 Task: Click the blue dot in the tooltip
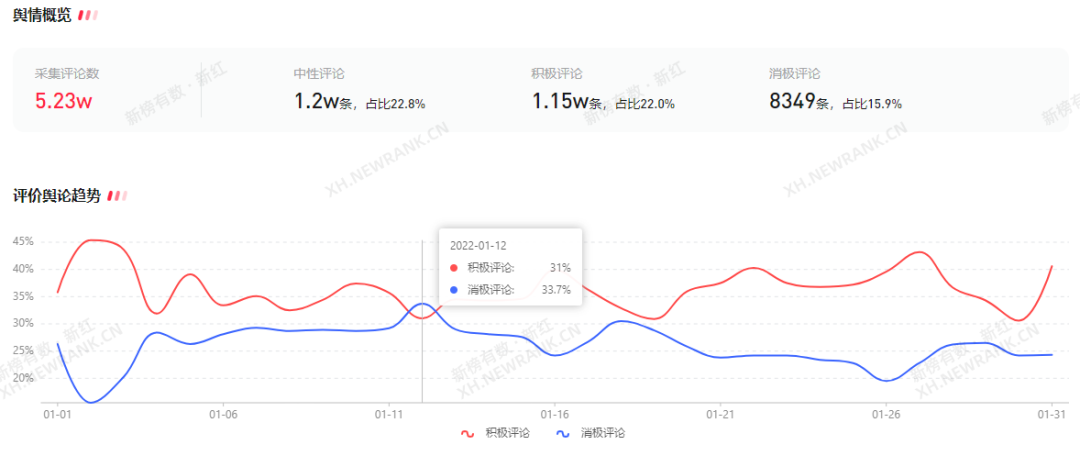(453, 290)
